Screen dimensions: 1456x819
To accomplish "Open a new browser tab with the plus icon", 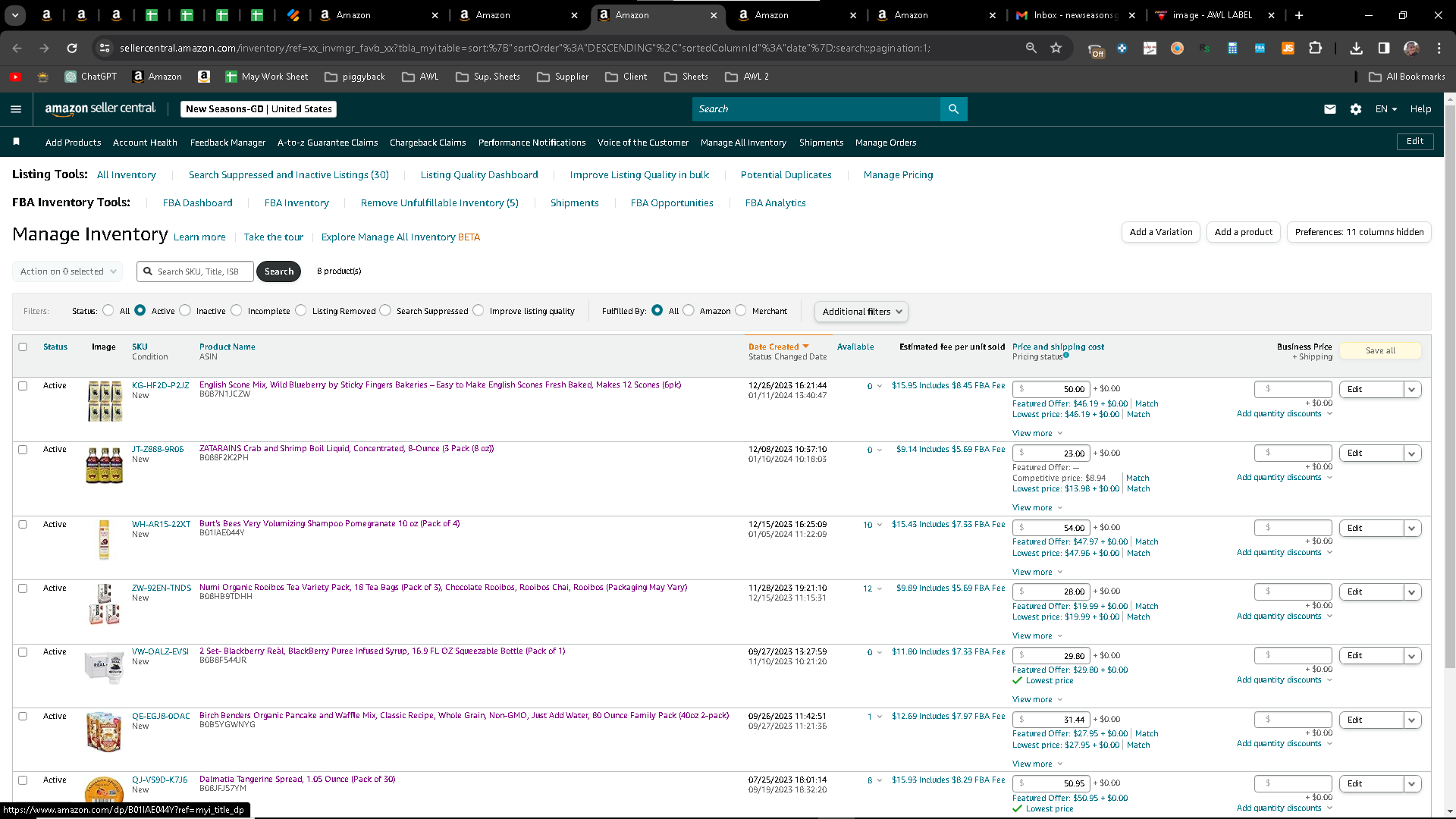I will coord(1299,15).
